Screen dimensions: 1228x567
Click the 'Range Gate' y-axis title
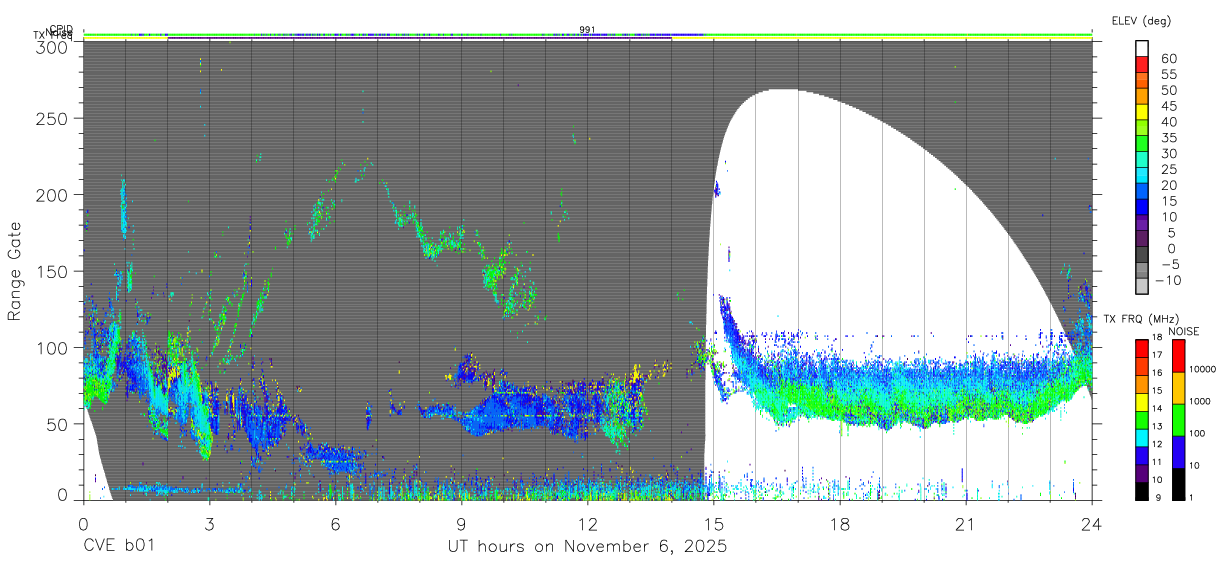15,271
